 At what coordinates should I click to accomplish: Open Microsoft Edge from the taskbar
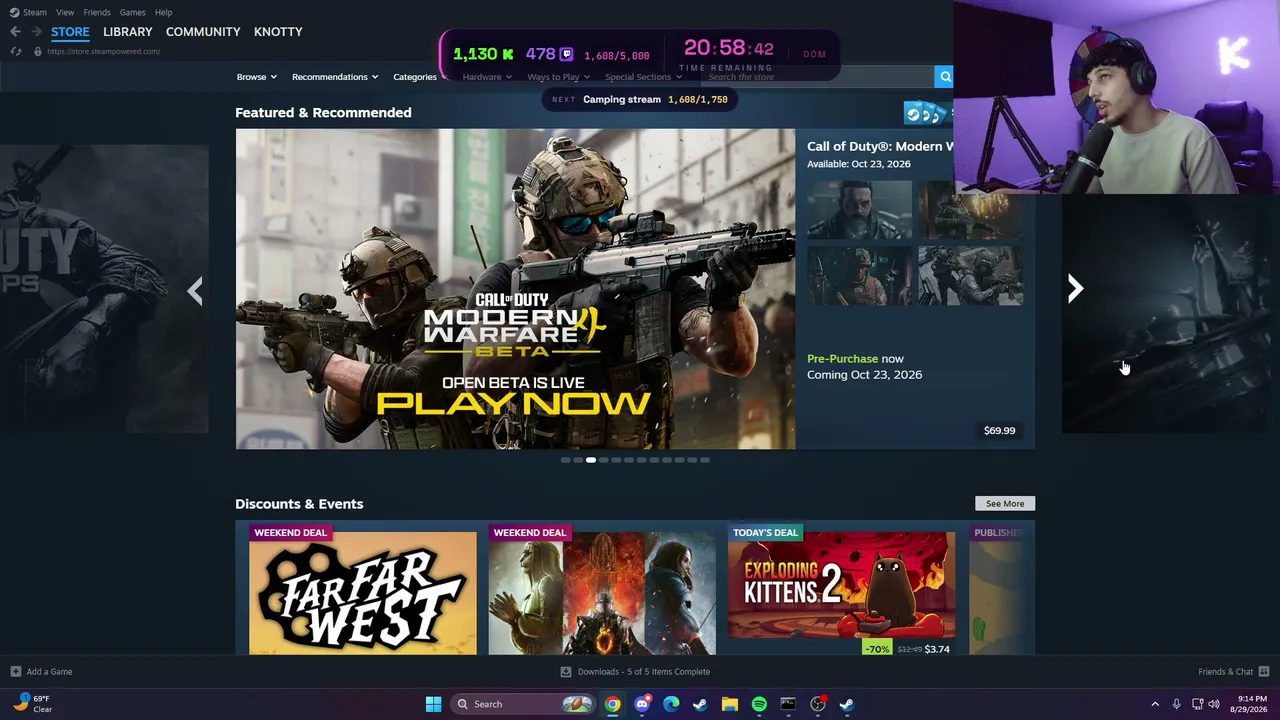(671, 704)
